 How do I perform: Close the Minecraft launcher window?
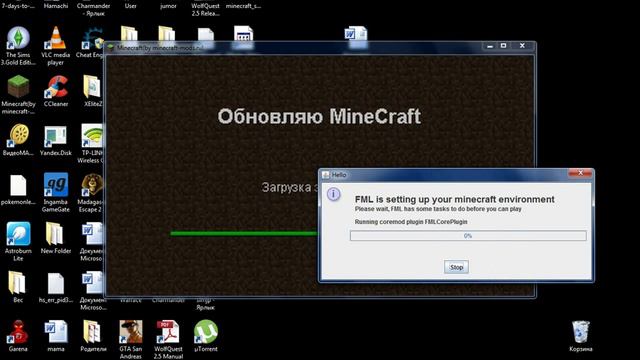522,46
